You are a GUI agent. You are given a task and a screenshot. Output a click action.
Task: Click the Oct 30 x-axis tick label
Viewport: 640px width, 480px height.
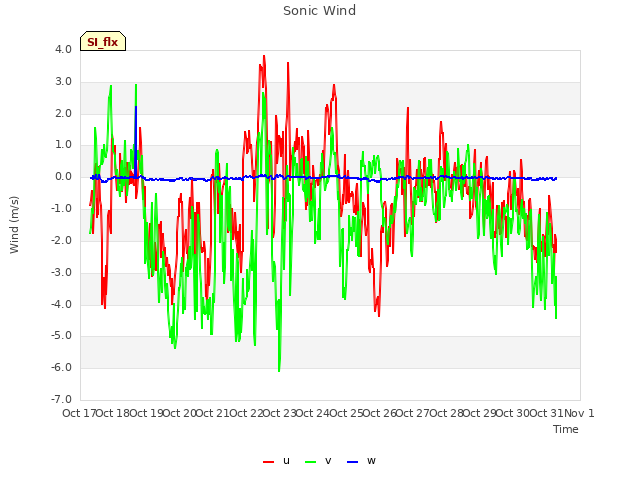coord(513,413)
